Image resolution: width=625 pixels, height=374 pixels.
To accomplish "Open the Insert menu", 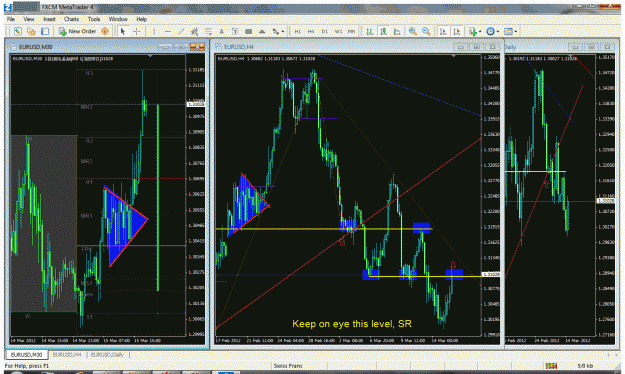I will point(49,19).
